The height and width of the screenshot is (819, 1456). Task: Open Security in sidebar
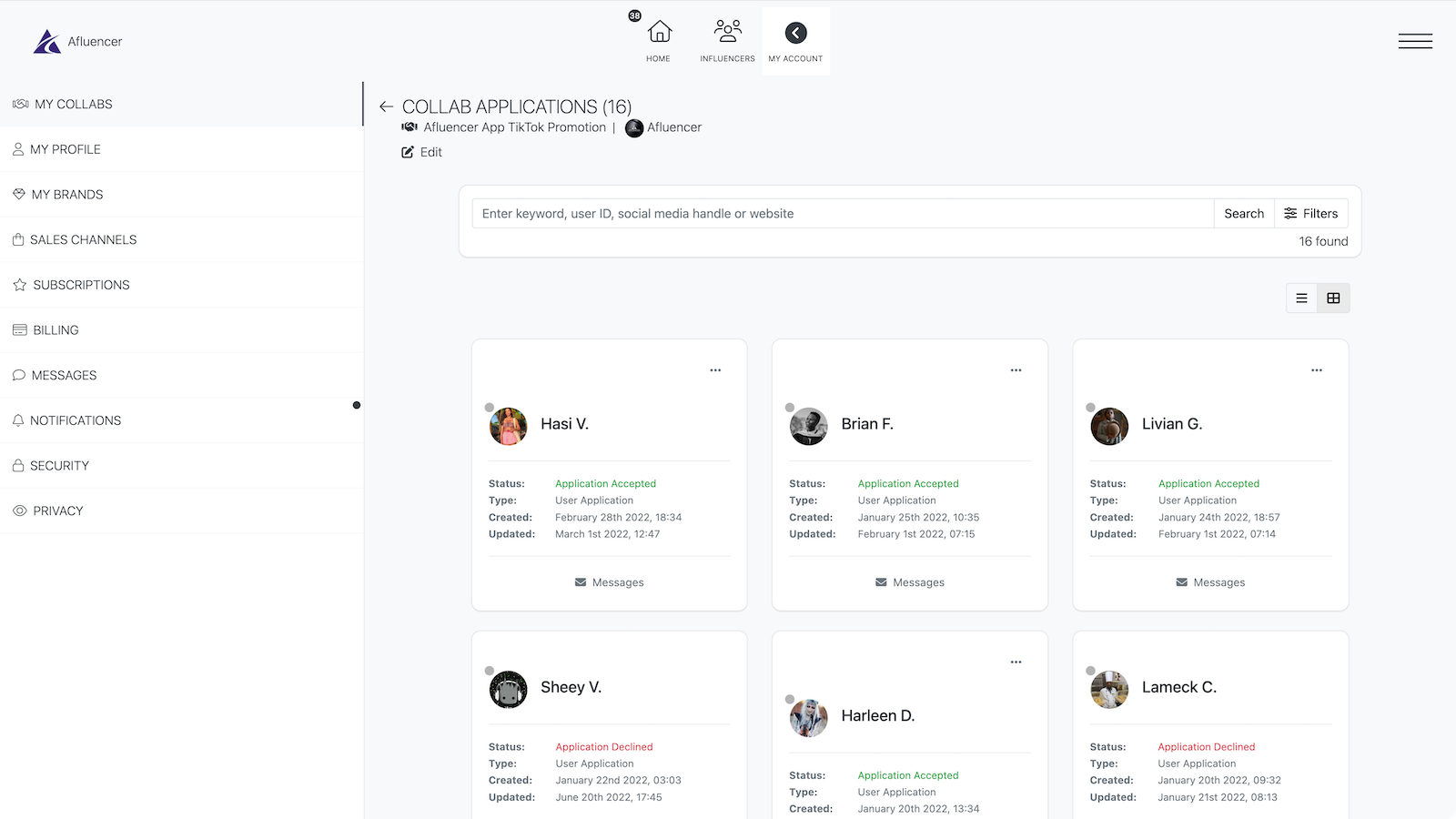182,466
